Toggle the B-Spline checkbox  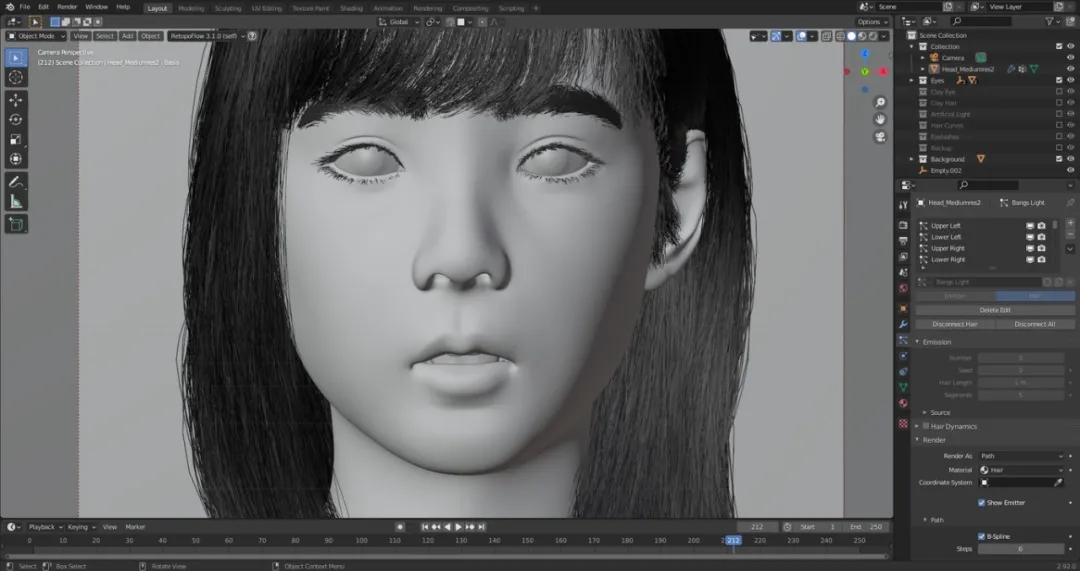coord(982,537)
